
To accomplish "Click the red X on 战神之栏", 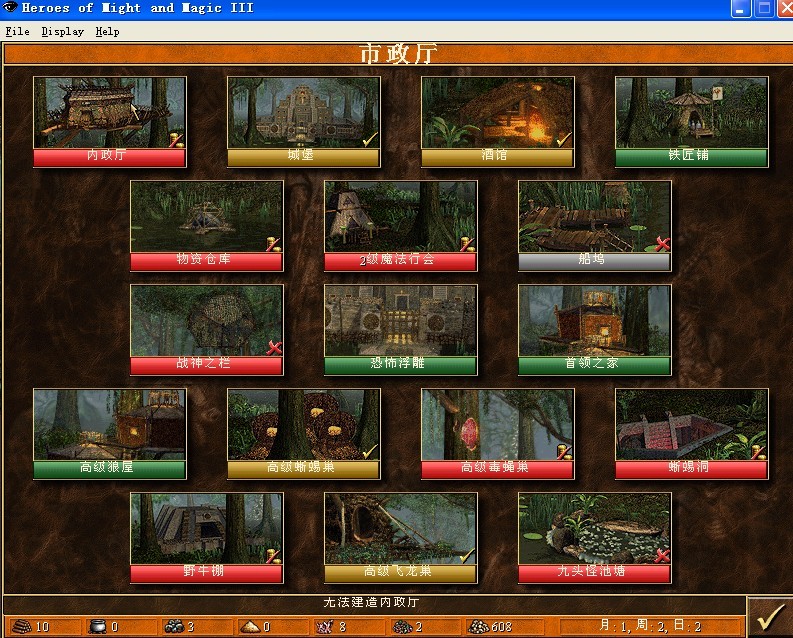I will click(x=274, y=348).
